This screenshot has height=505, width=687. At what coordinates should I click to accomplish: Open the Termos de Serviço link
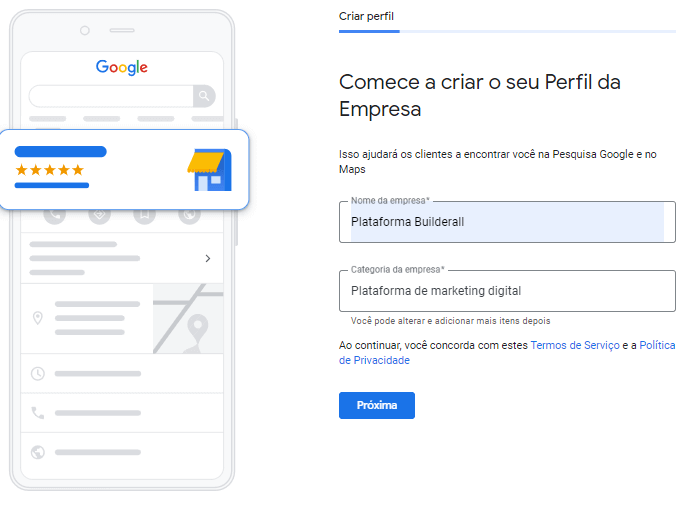pos(575,345)
